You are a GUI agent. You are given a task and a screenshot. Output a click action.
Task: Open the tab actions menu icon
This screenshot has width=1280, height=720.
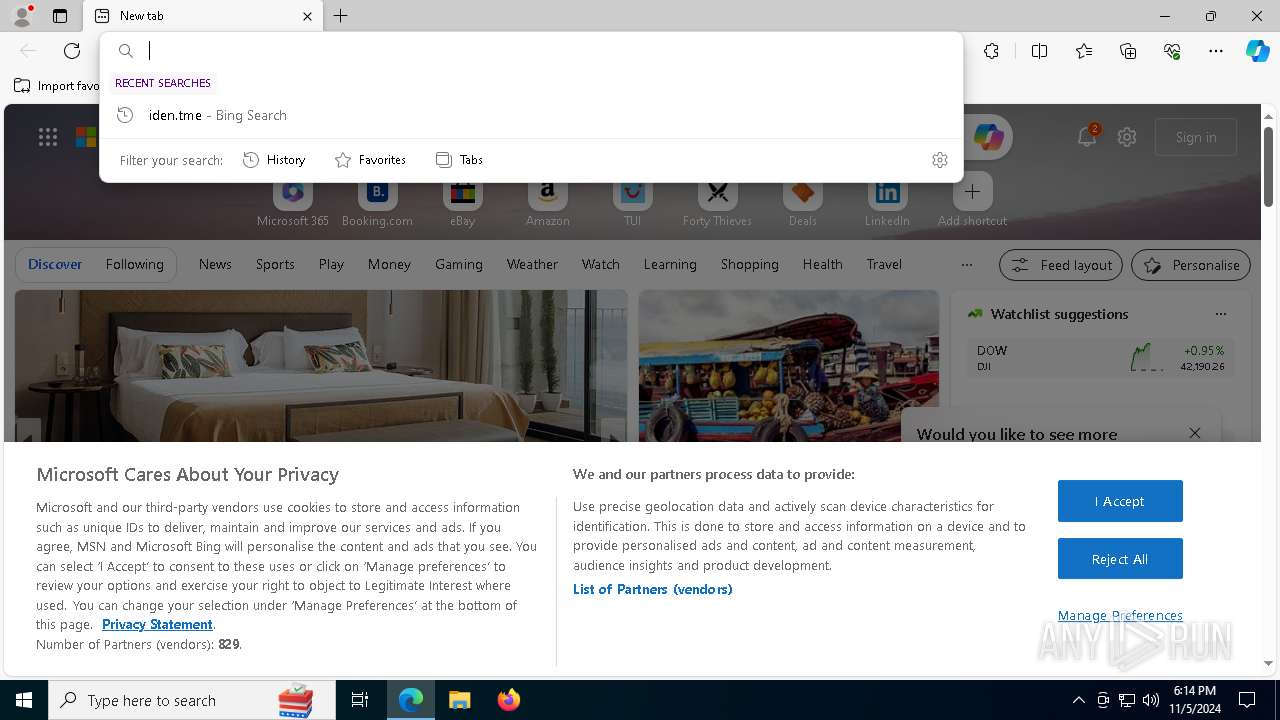click(60, 16)
